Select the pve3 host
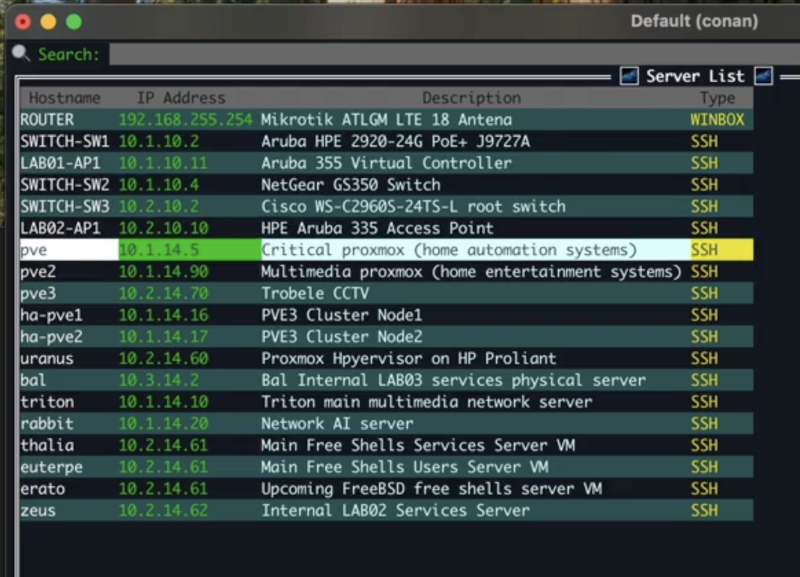 tap(38, 293)
